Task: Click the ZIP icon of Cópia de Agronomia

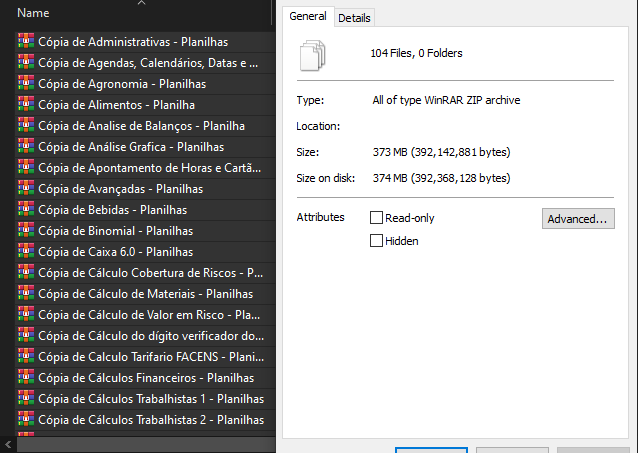Action: (26, 83)
